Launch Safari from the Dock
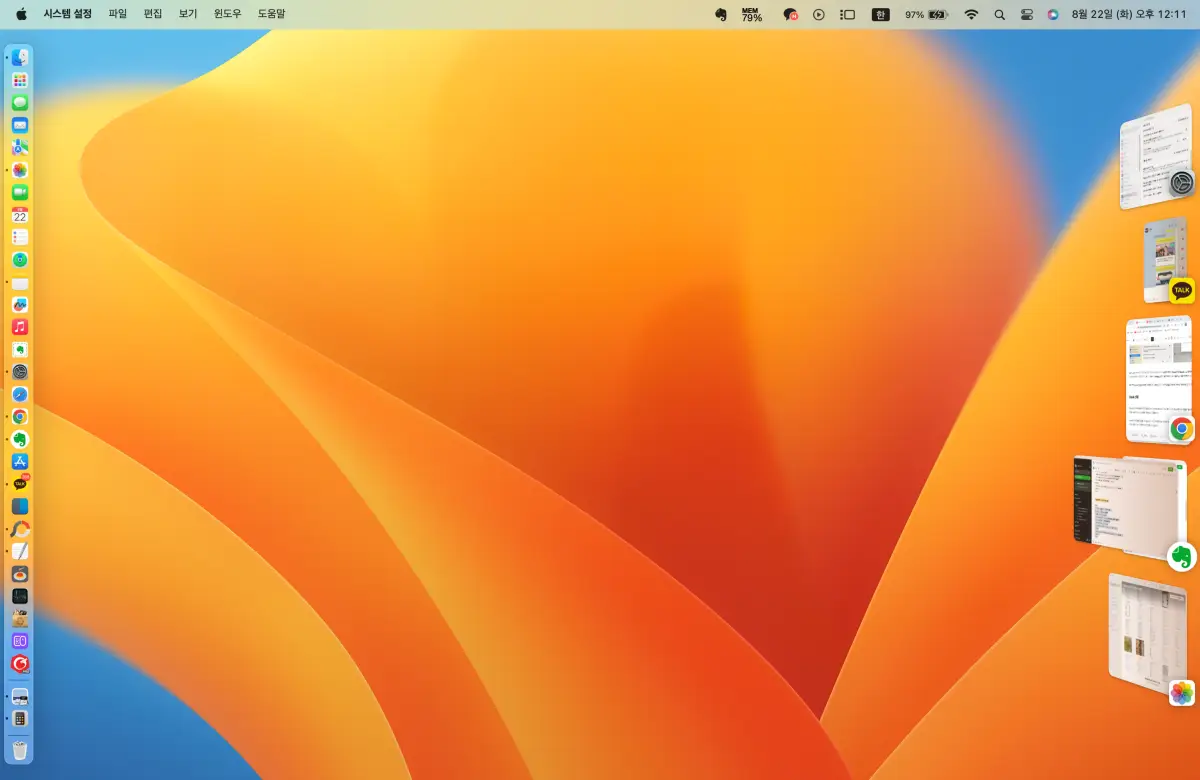Viewport: 1200px width, 780px height. [x=20, y=394]
